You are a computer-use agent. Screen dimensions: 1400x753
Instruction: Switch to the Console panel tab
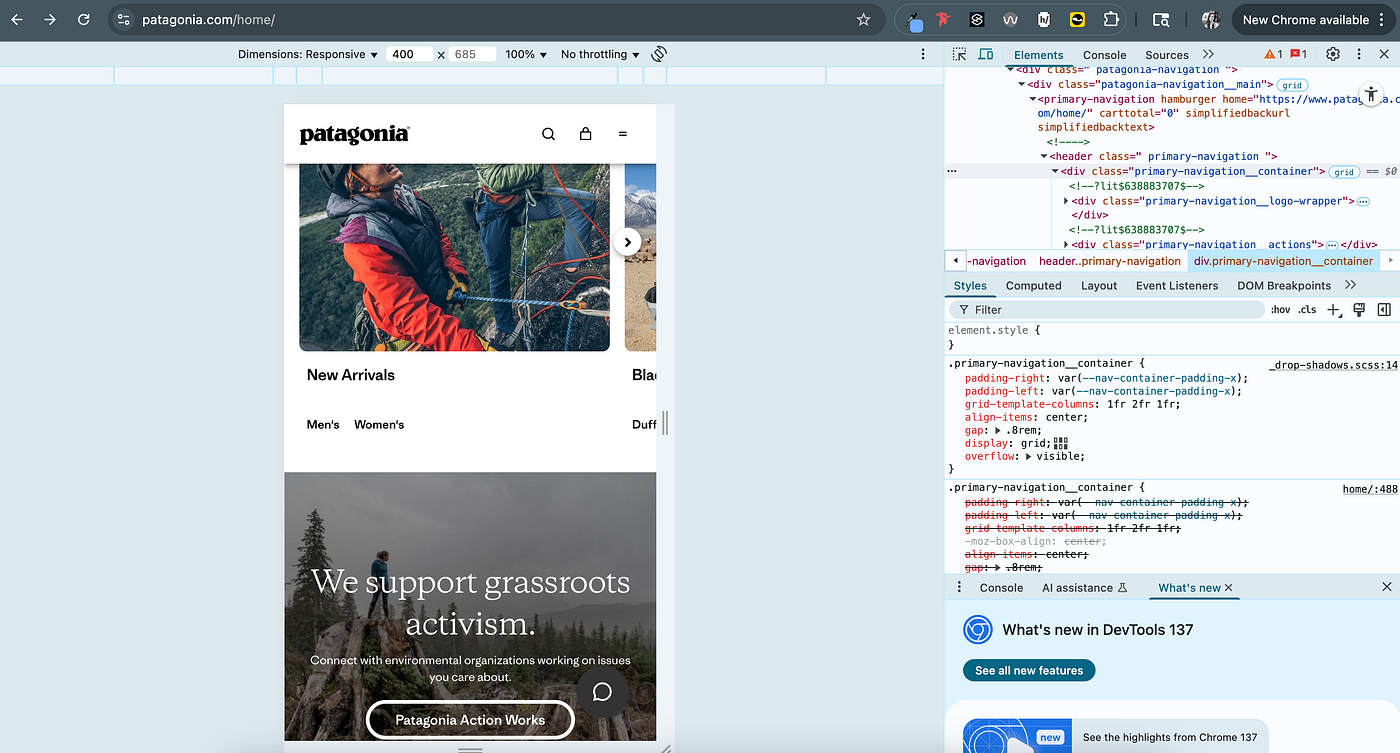coord(1104,55)
